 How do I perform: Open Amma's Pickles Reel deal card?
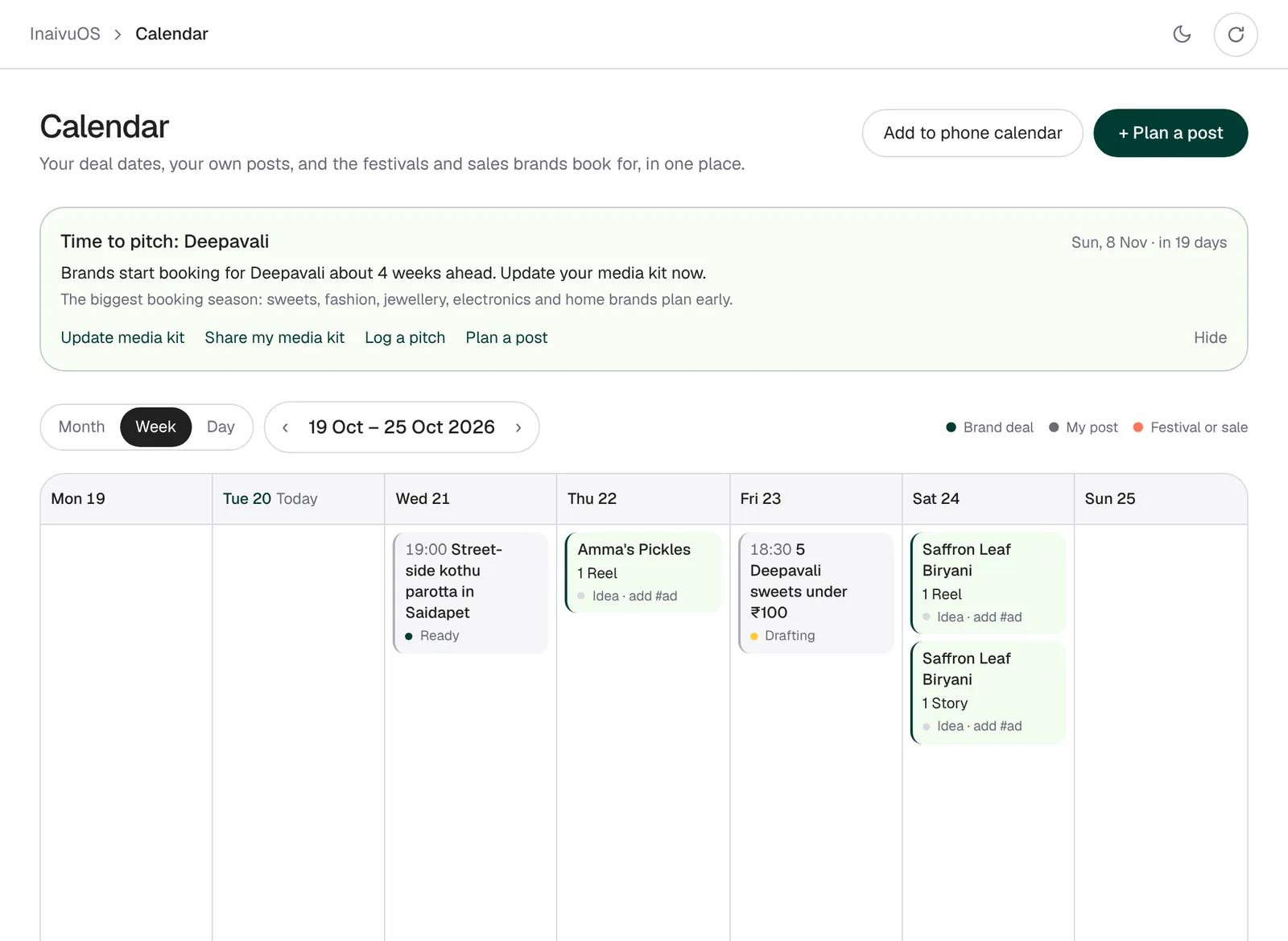coord(642,572)
